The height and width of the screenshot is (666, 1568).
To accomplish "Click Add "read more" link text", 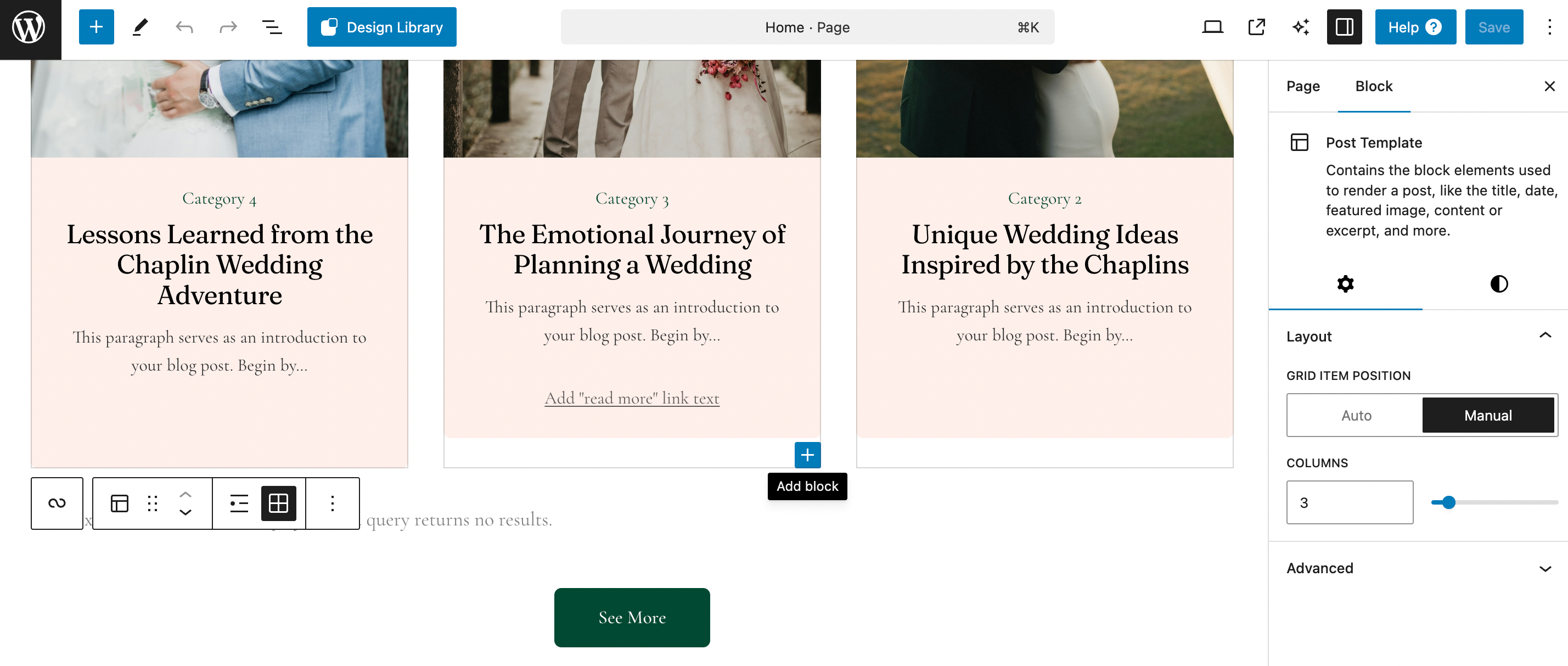I will click(x=632, y=398).
